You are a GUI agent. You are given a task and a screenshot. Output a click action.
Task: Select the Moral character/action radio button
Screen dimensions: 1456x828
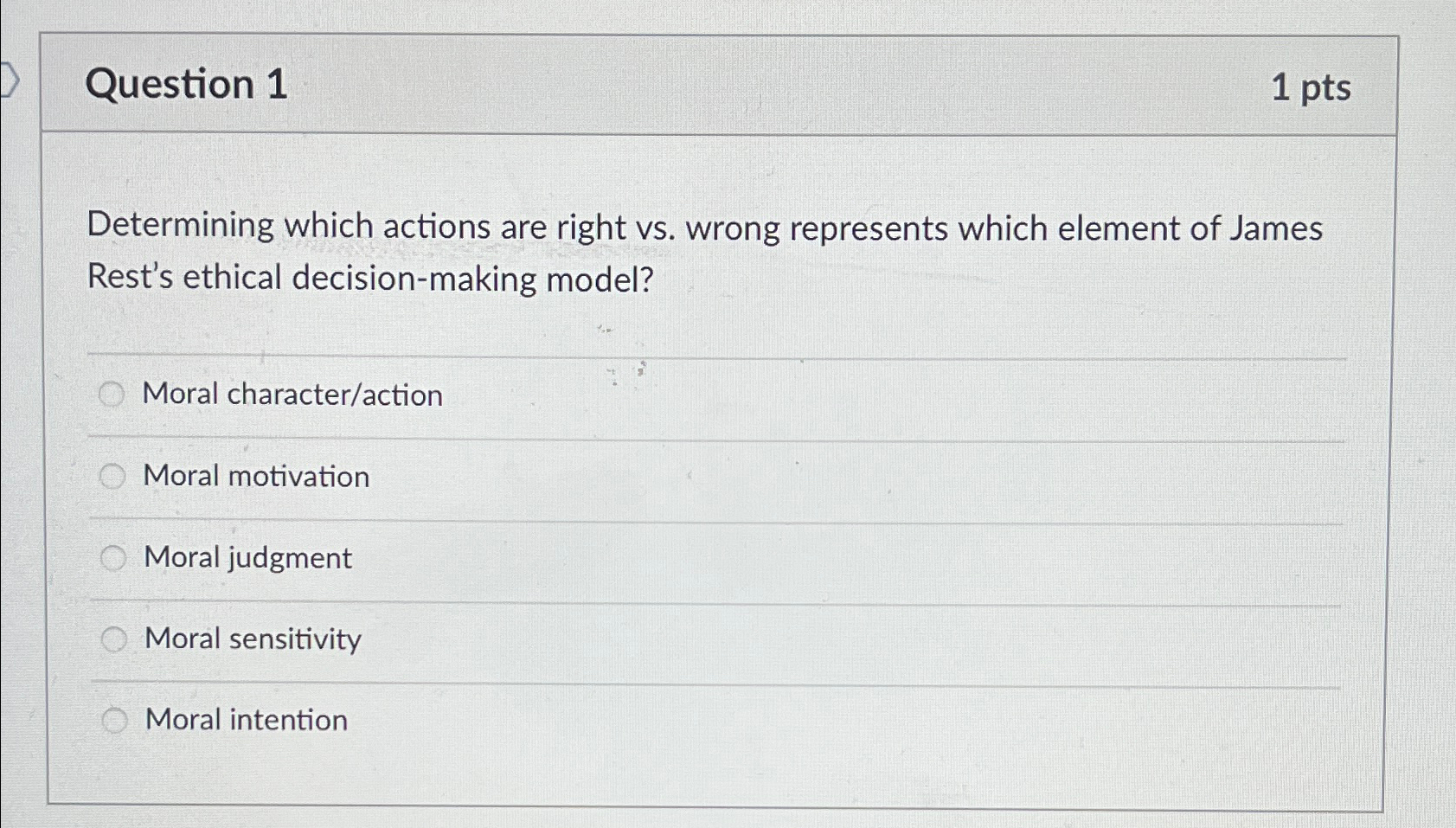pos(112,395)
